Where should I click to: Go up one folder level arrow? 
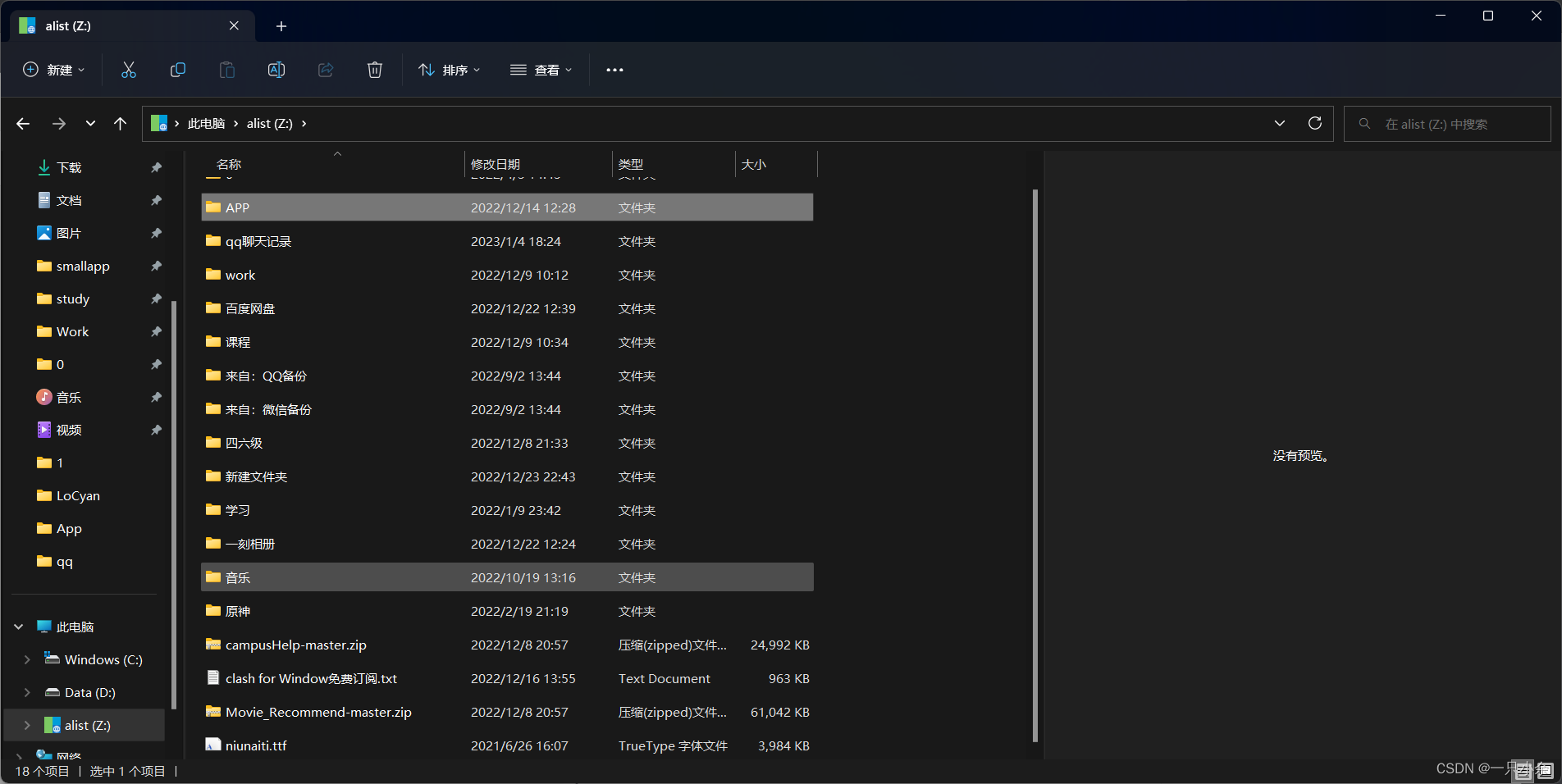(121, 124)
